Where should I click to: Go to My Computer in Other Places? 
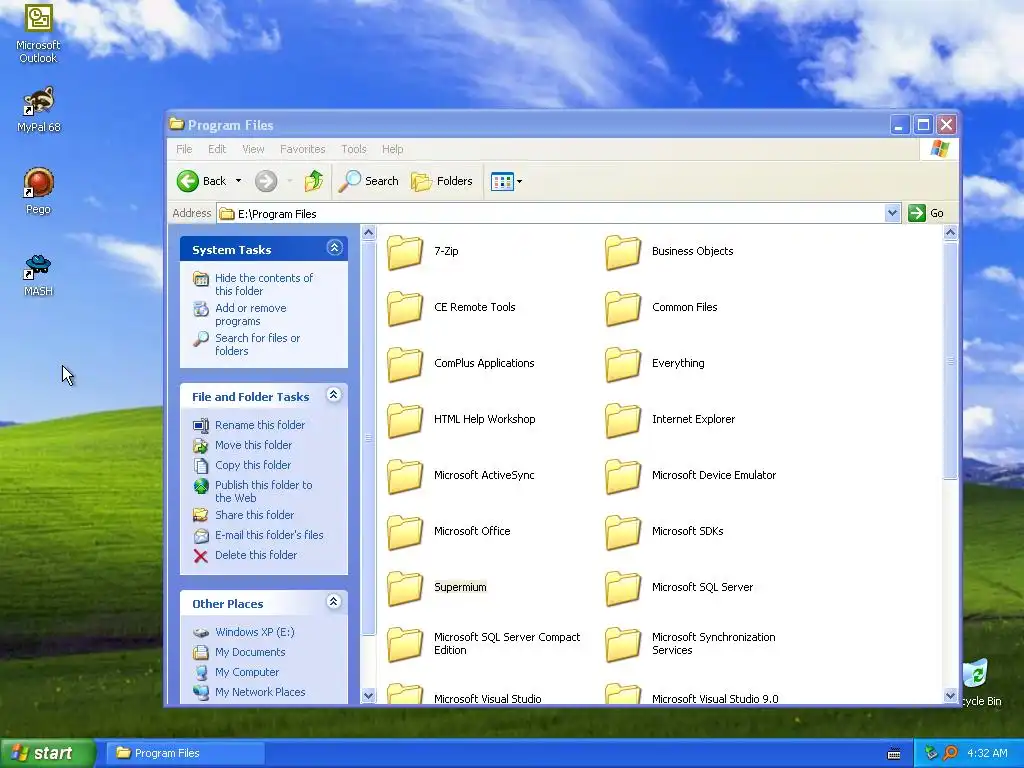247,672
